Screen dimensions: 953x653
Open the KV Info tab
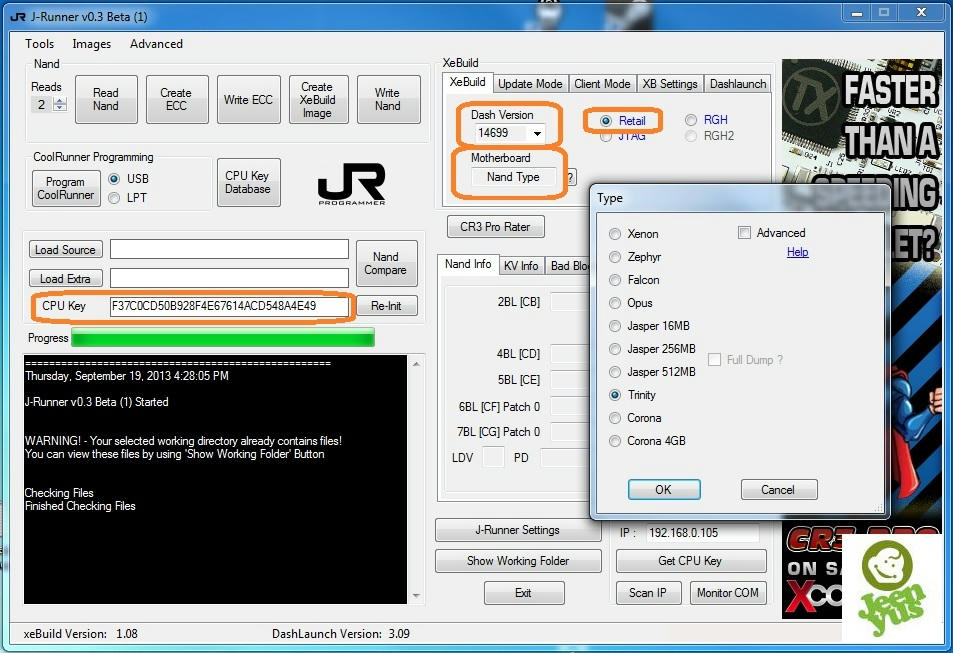tap(521, 265)
